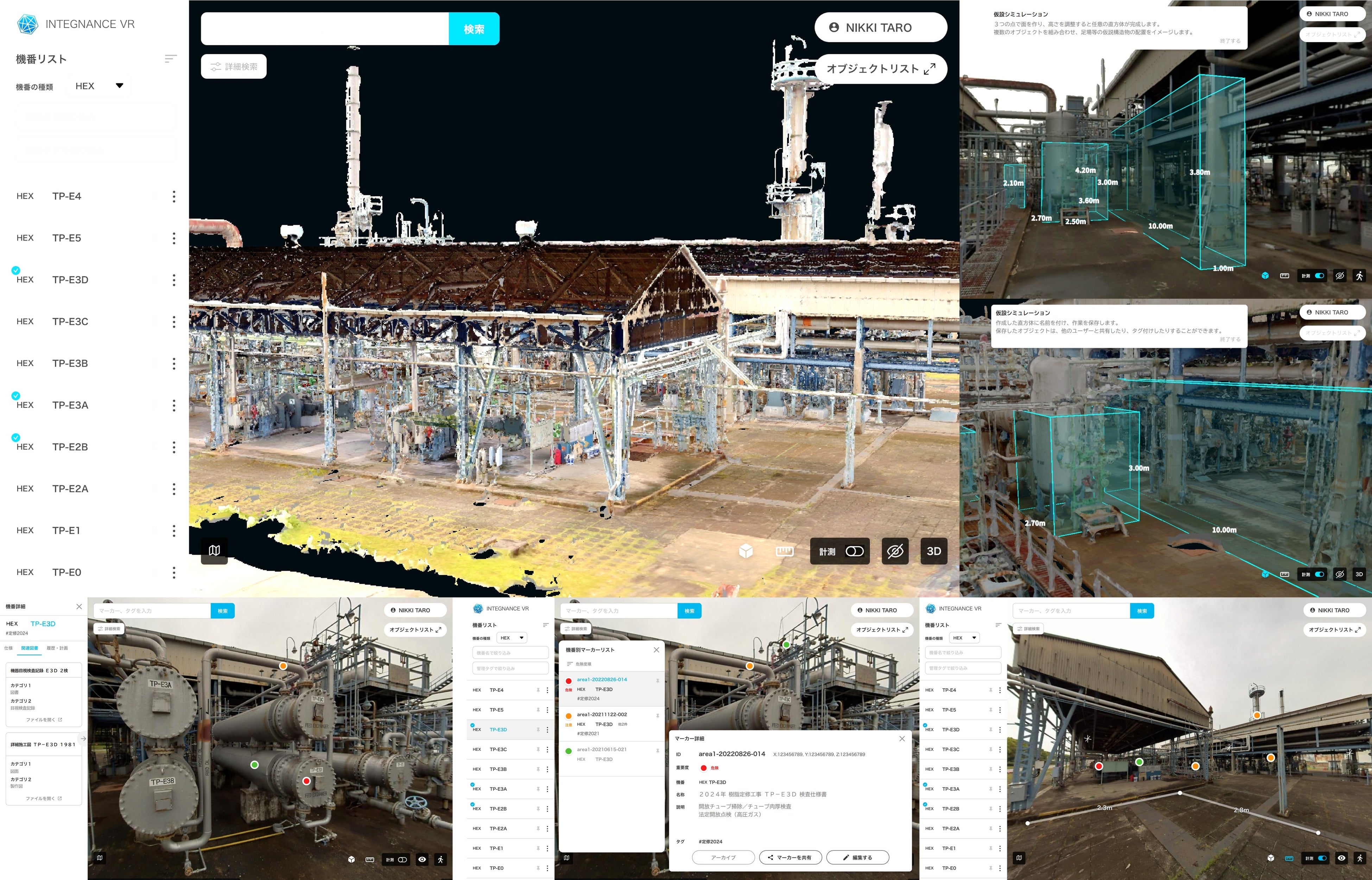Click the sort icon beside 機番リスト header
The height and width of the screenshot is (880, 1372).
click(170, 59)
